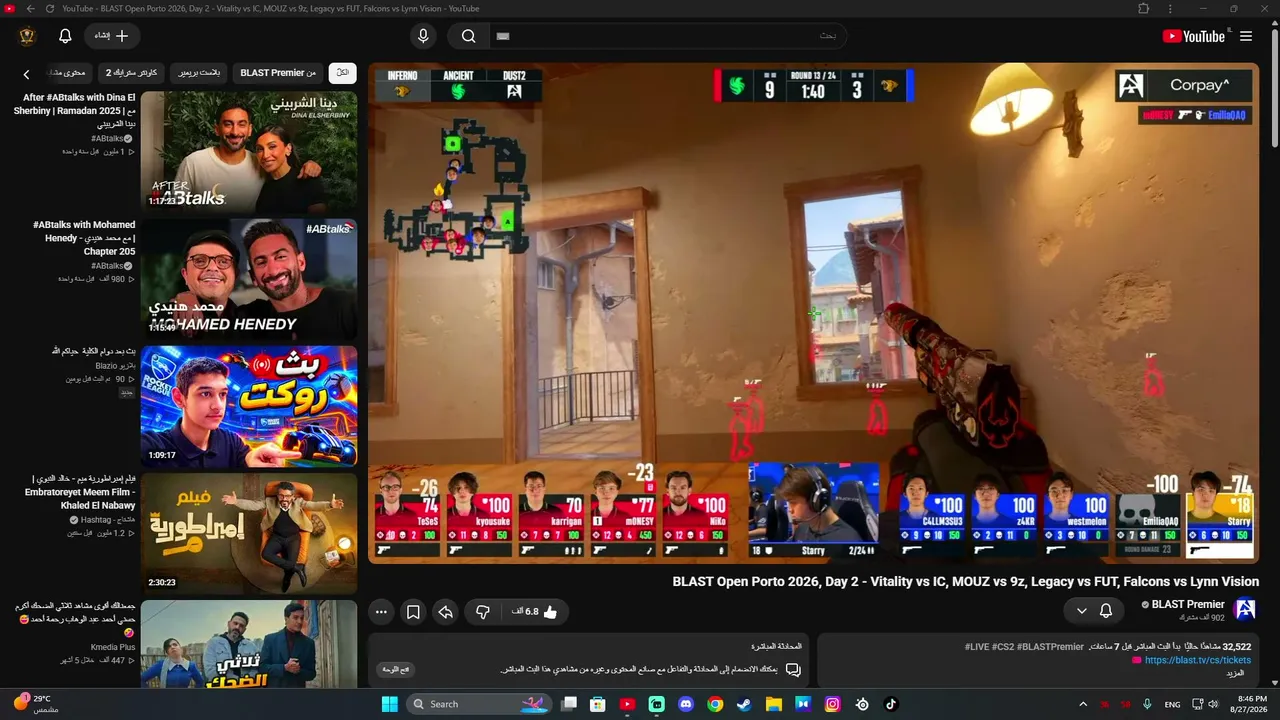Open Microsoft Store from the taskbar

[597, 704]
